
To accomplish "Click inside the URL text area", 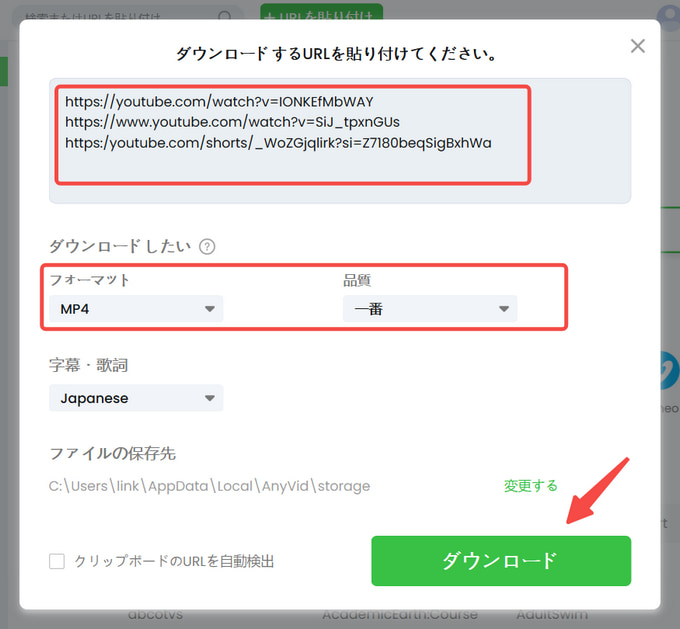I will pyautogui.click(x=340, y=141).
